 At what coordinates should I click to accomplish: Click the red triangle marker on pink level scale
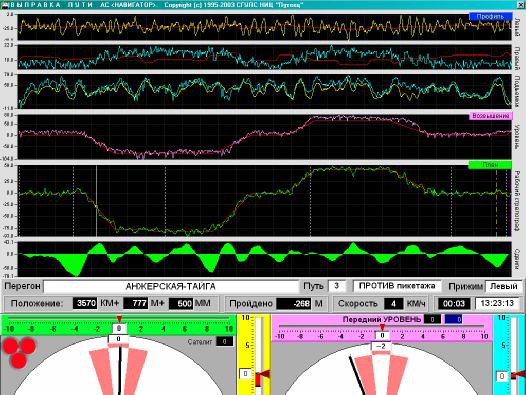(382, 327)
